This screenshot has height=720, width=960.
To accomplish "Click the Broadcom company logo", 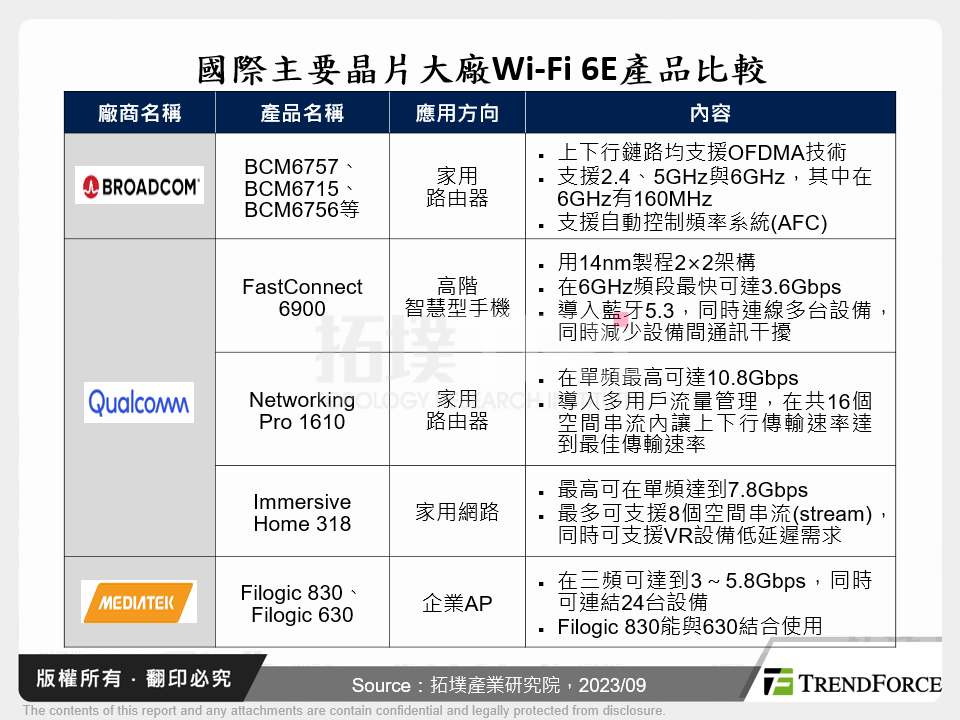I will point(139,186).
